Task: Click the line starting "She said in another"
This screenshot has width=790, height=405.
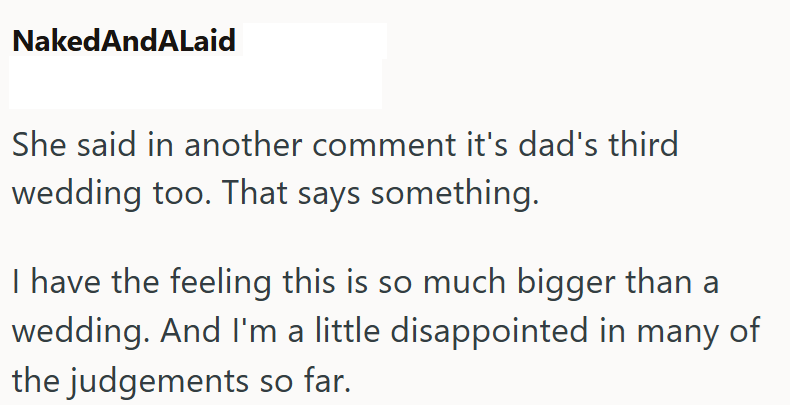Action: [345, 145]
